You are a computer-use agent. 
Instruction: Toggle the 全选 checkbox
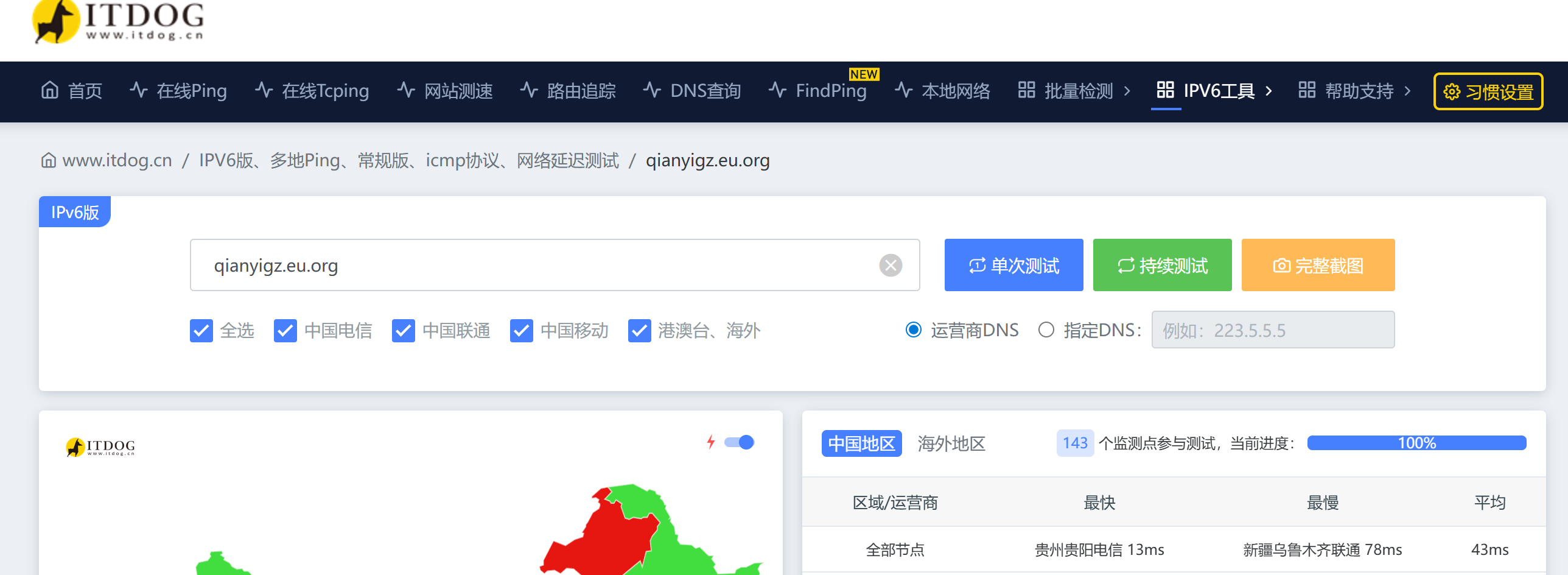(201, 331)
